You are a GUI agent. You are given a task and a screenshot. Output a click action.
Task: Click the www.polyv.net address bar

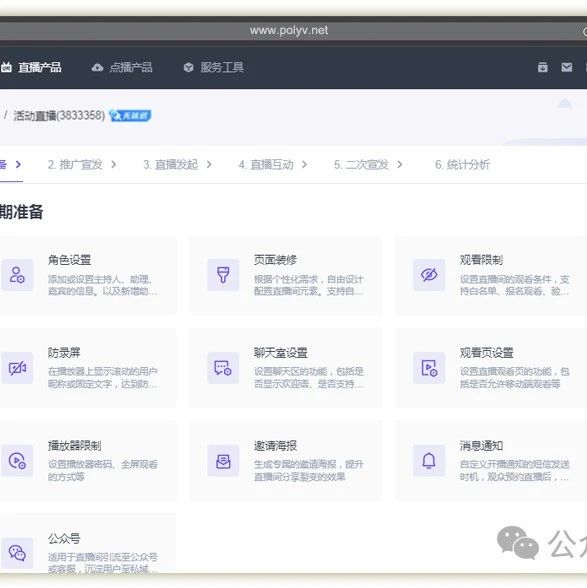pyautogui.click(x=289, y=30)
